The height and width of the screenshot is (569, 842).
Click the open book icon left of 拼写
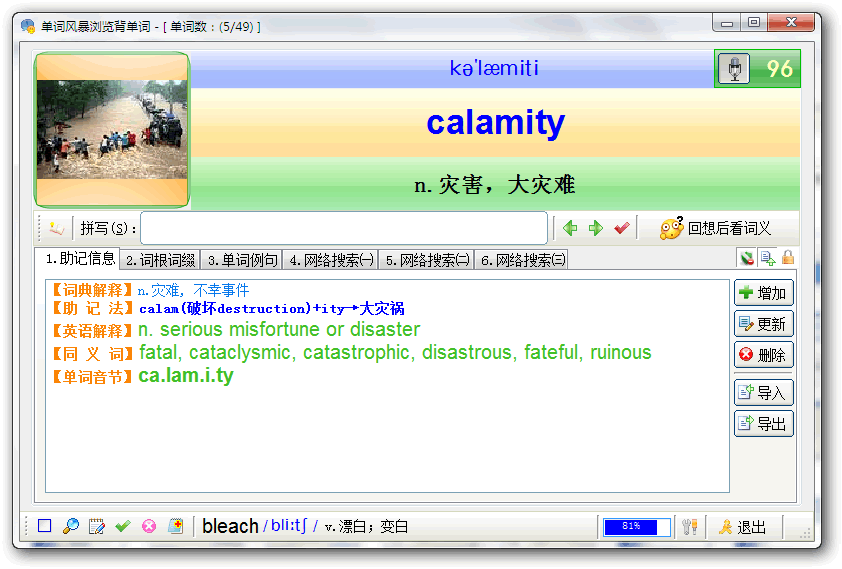[x=57, y=228]
